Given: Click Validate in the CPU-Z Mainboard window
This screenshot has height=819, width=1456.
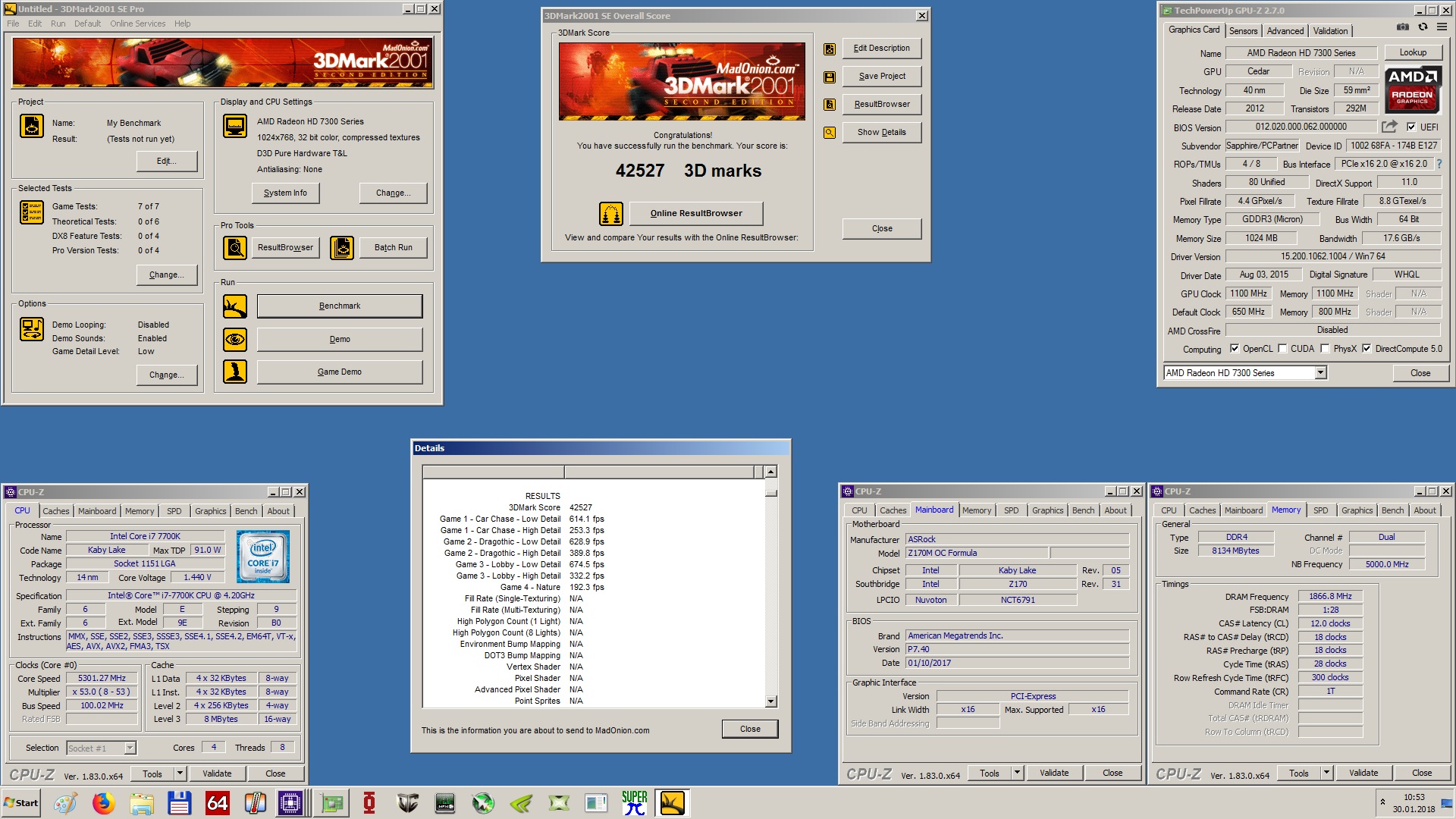Looking at the screenshot, I should (x=1053, y=773).
